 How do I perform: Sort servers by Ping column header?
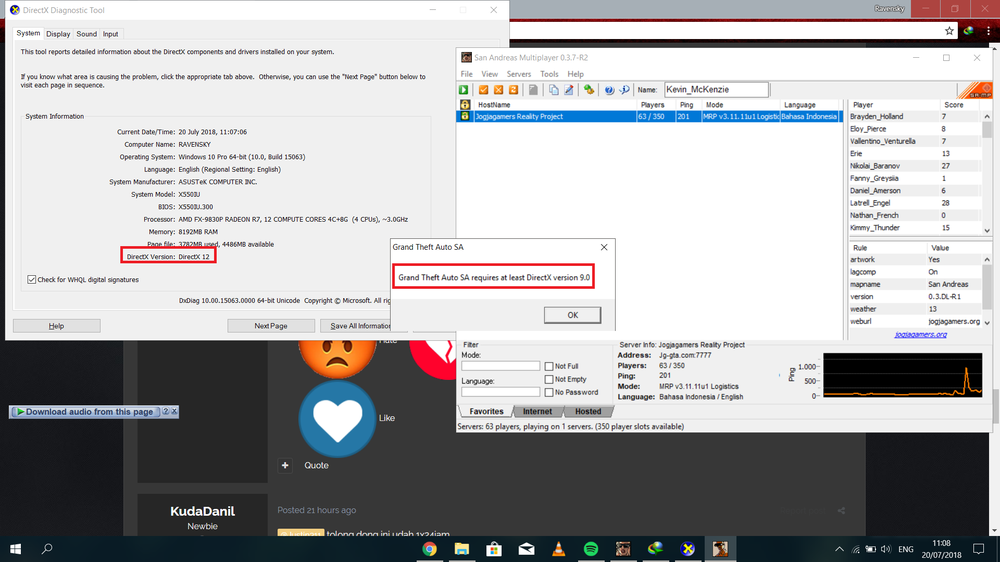(x=688, y=105)
